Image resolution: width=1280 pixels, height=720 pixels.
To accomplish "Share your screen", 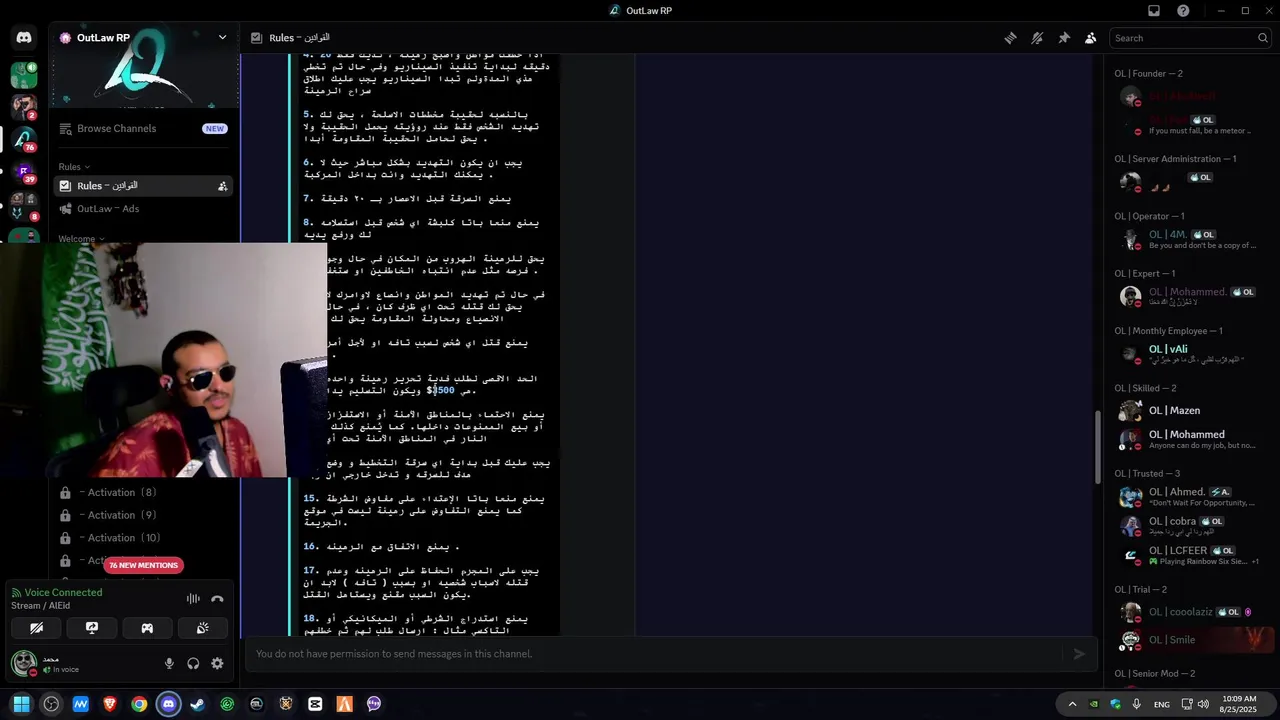I will [91, 628].
